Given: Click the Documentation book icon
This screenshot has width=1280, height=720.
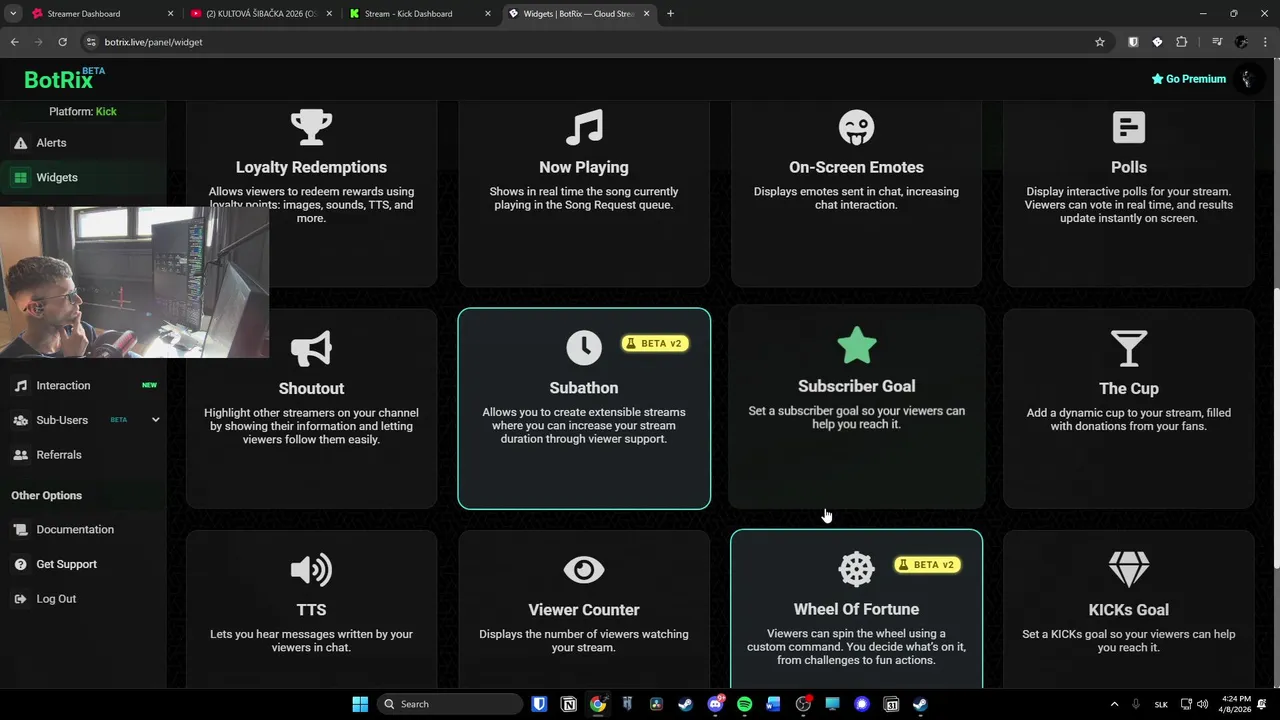Looking at the screenshot, I should point(20,530).
